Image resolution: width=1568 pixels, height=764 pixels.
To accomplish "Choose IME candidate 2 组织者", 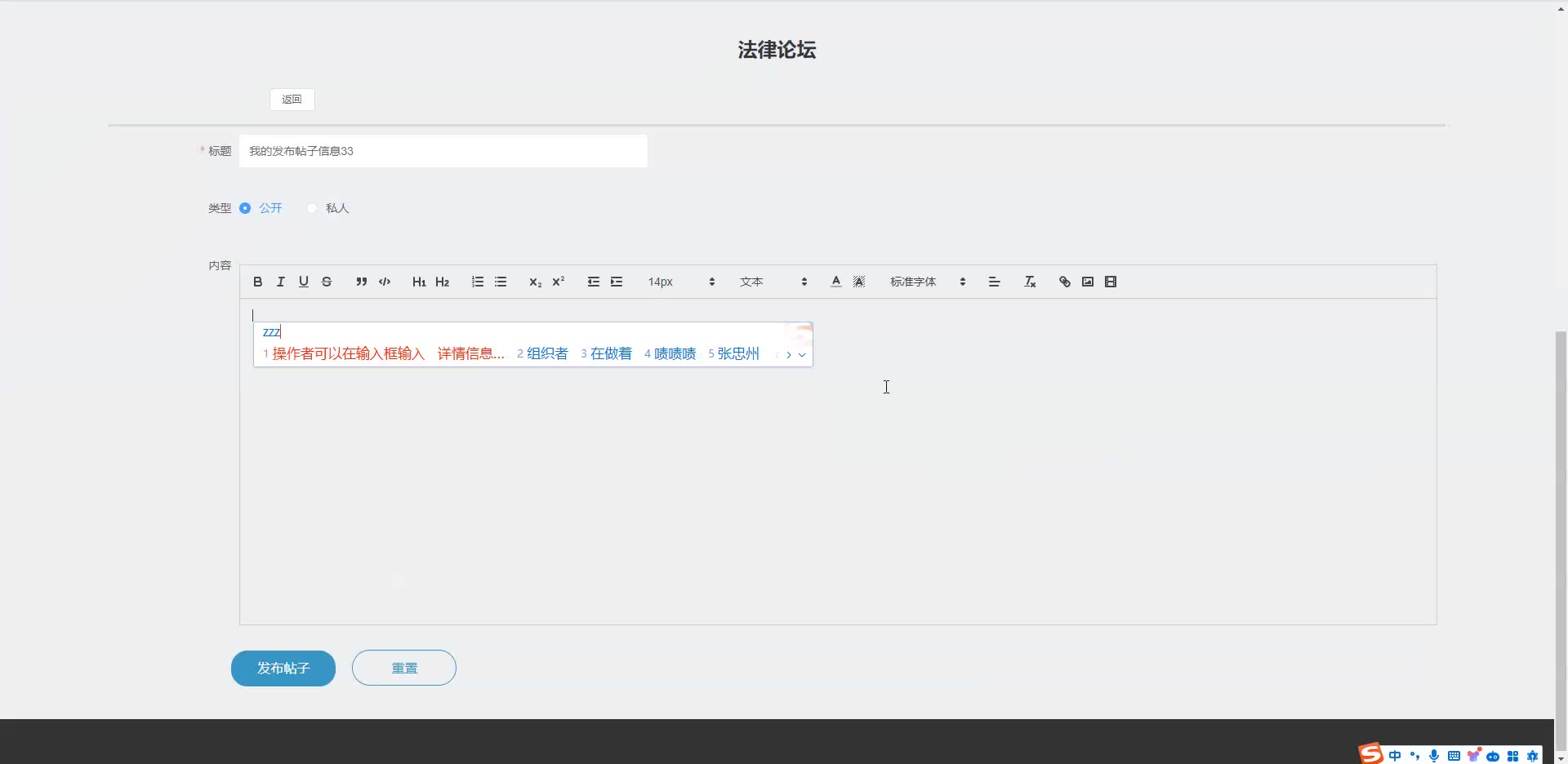I will 542,353.
